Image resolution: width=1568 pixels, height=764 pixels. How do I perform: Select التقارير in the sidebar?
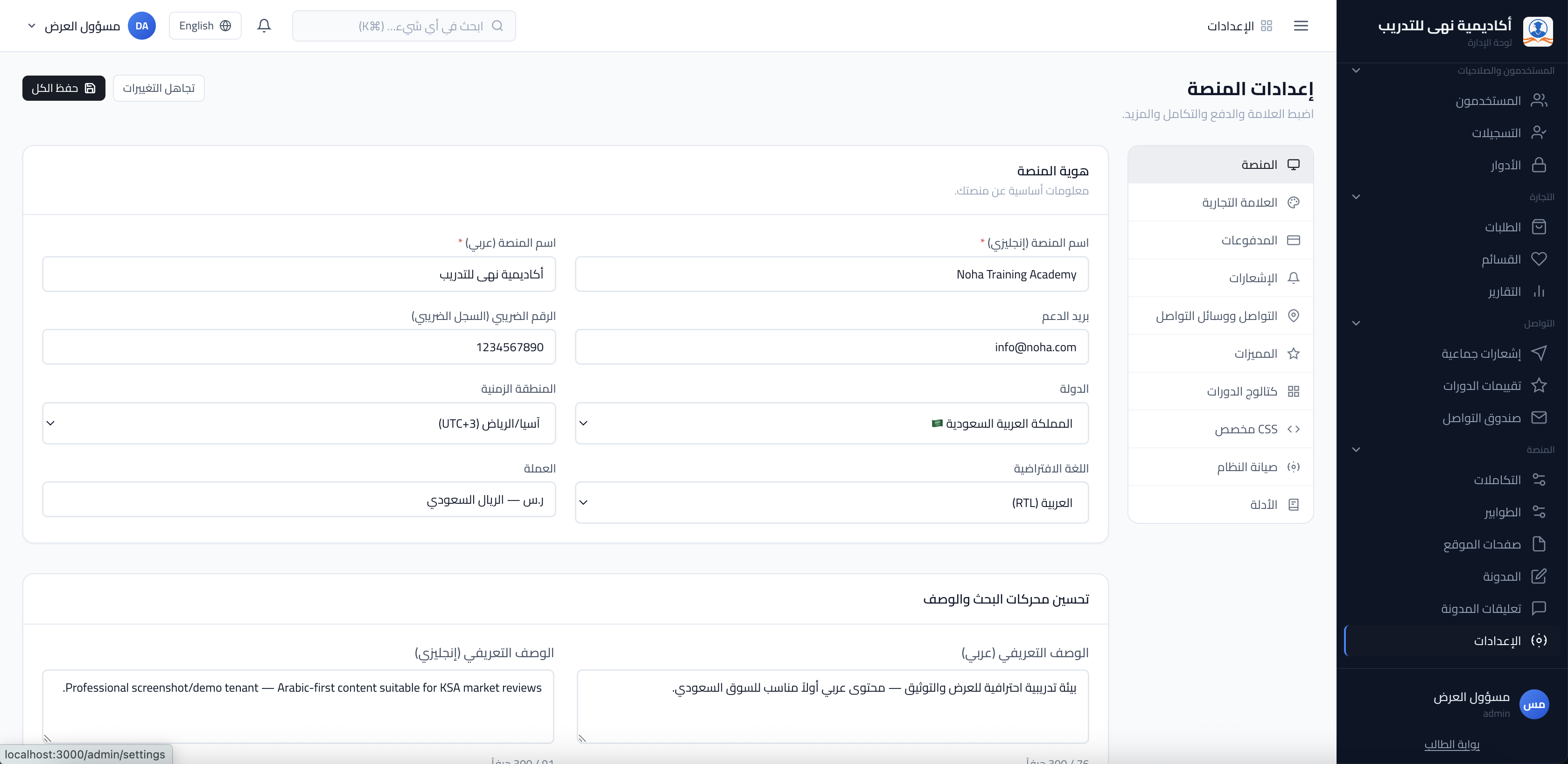[1452, 292]
